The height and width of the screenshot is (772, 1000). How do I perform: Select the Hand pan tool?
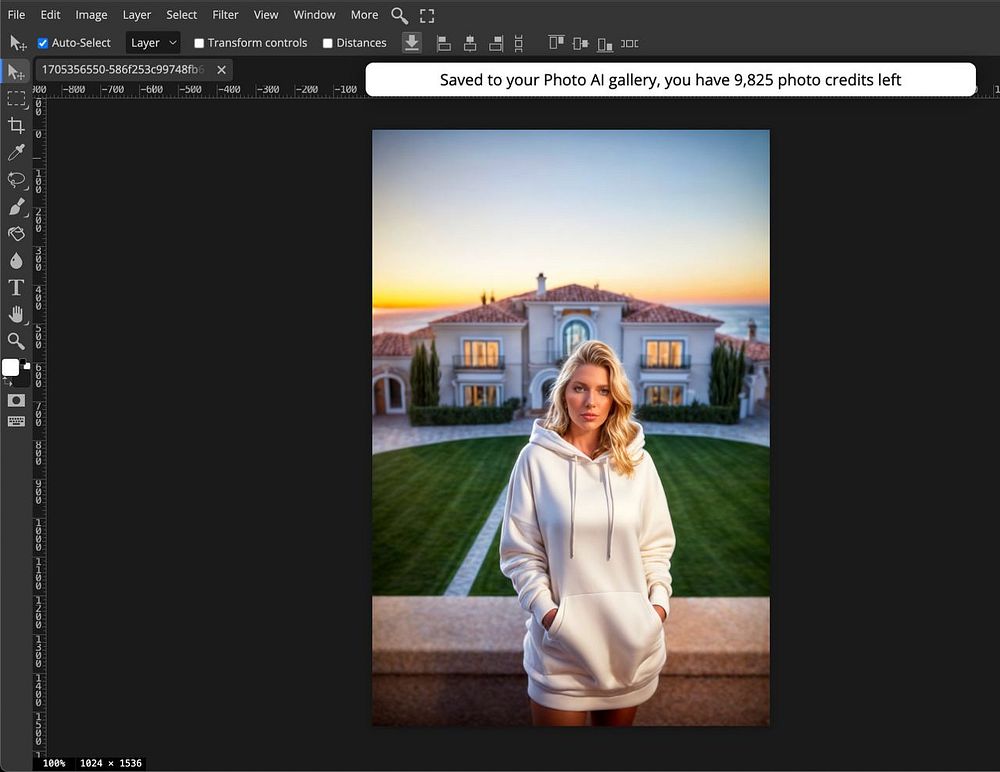(x=16, y=315)
